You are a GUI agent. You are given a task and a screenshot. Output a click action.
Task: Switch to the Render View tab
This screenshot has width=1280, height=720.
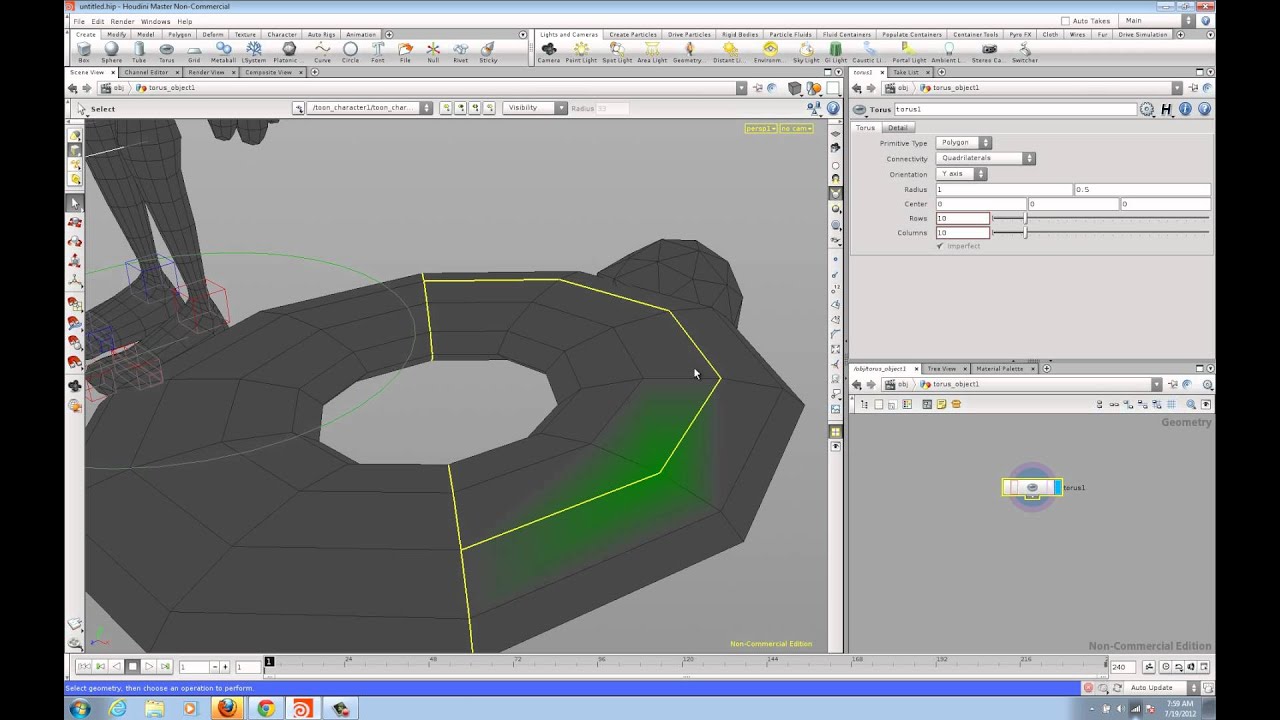[x=206, y=72]
